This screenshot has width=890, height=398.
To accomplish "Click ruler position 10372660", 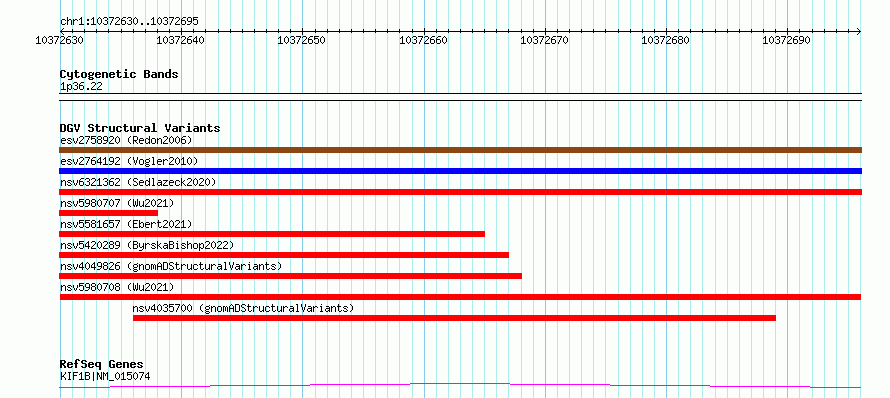I will tap(423, 40).
